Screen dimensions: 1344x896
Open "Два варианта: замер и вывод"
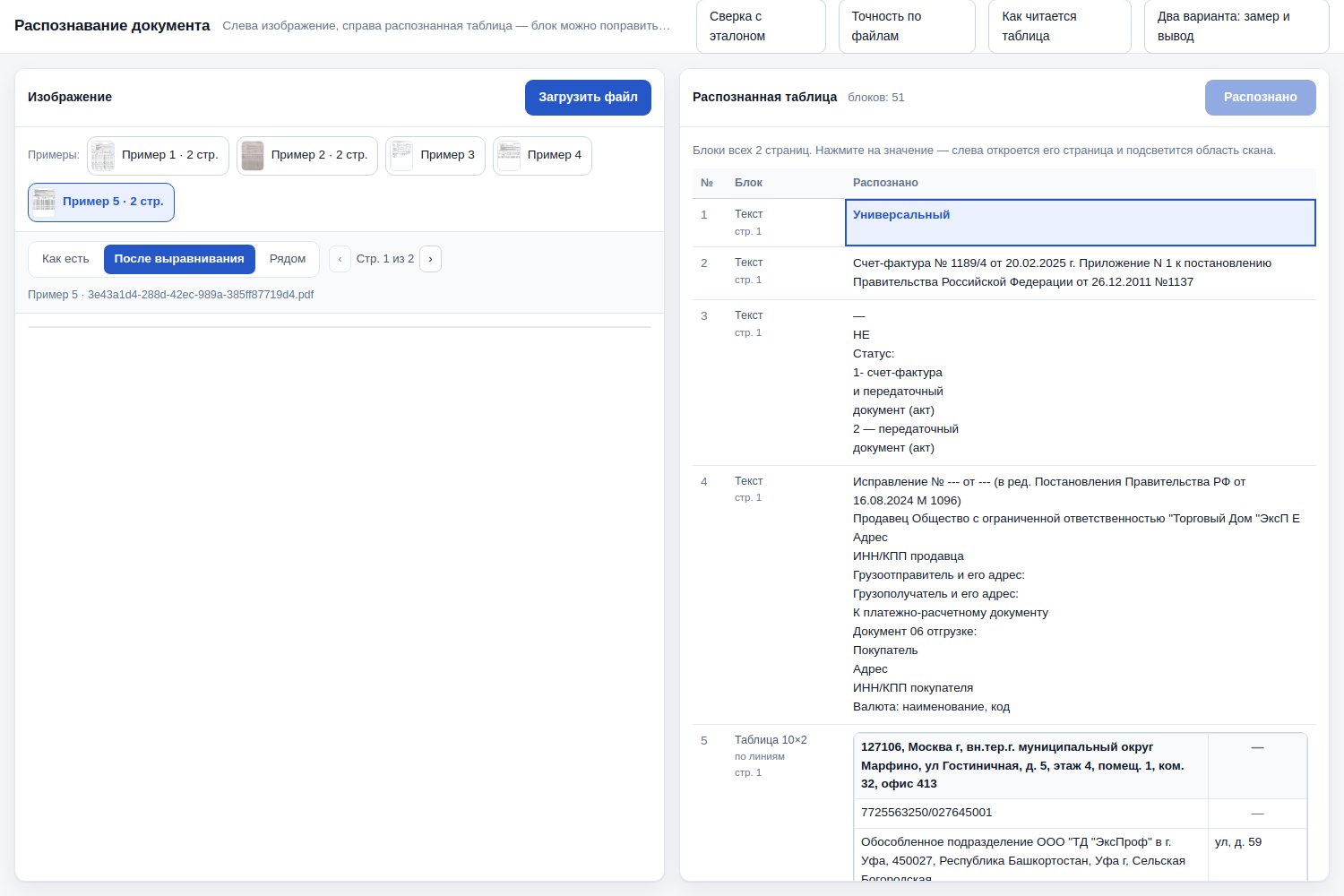click(1236, 26)
